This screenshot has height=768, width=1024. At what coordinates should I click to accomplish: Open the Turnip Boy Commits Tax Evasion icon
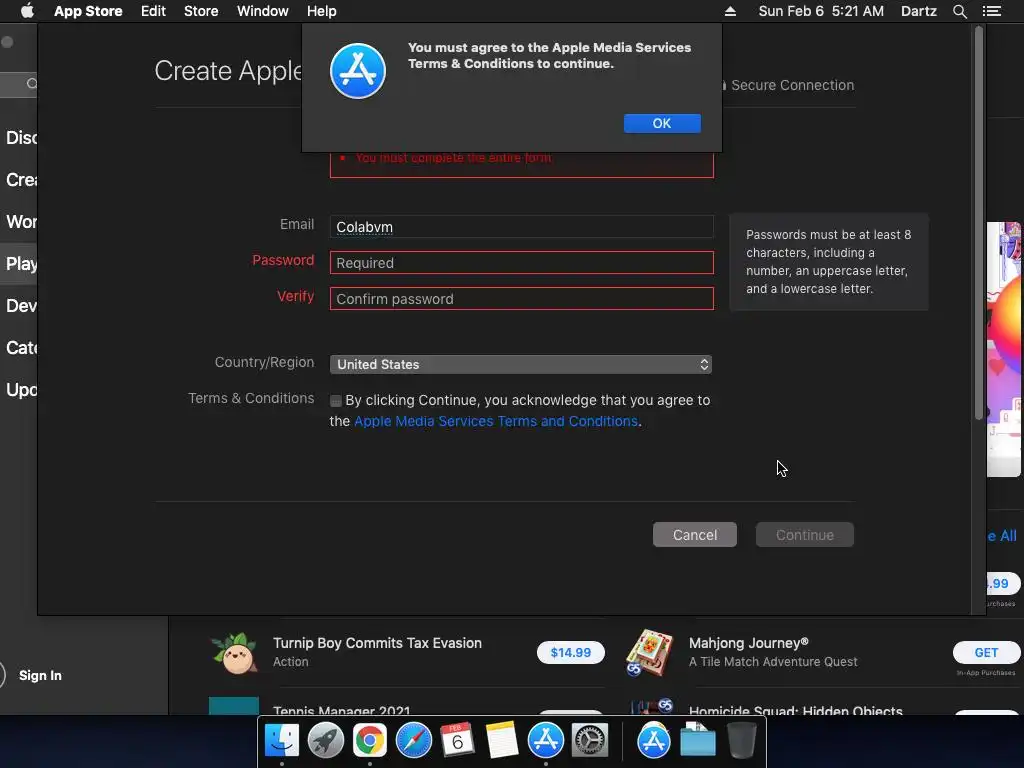pyautogui.click(x=234, y=653)
